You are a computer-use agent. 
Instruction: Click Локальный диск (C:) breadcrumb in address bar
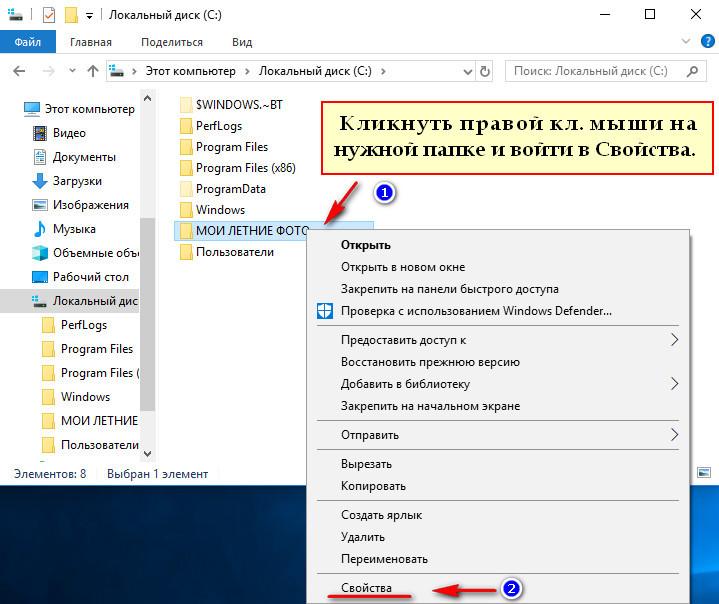pyautogui.click(x=315, y=71)
